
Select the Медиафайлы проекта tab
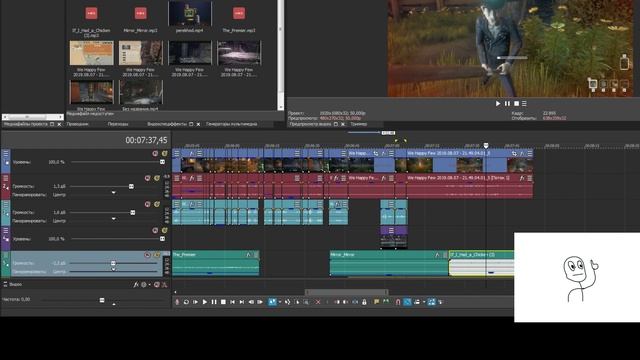coord(26,124)
